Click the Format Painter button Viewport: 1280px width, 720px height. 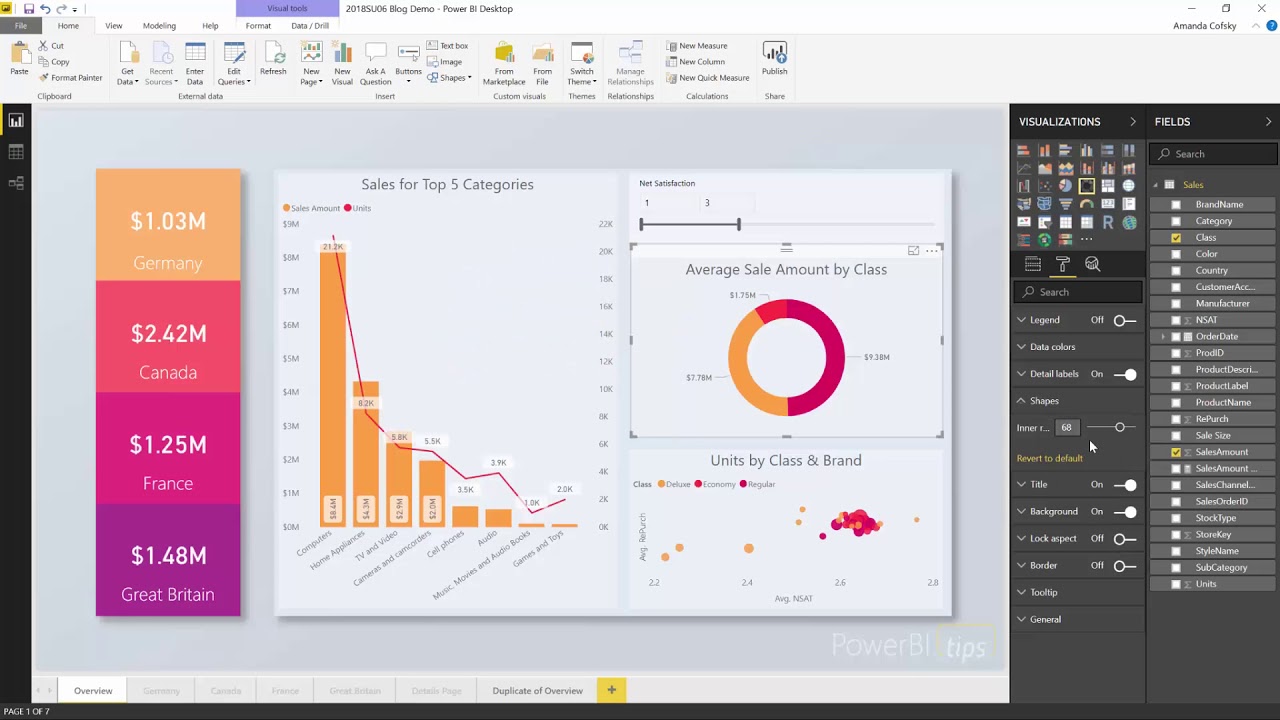[70, 78]
